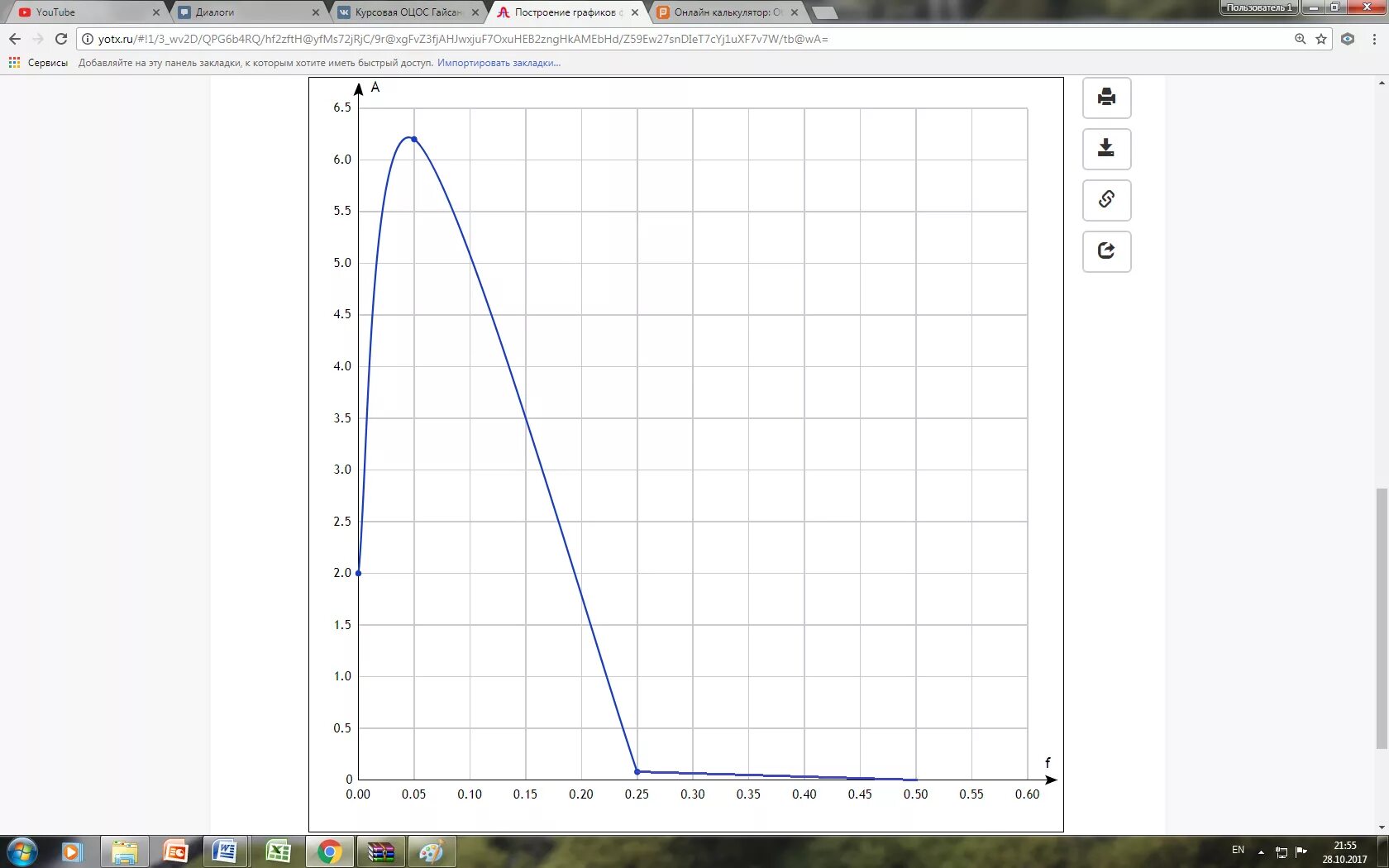Click the print graph icon
Screen dimensions: 1389x868
click(1106, 98)
